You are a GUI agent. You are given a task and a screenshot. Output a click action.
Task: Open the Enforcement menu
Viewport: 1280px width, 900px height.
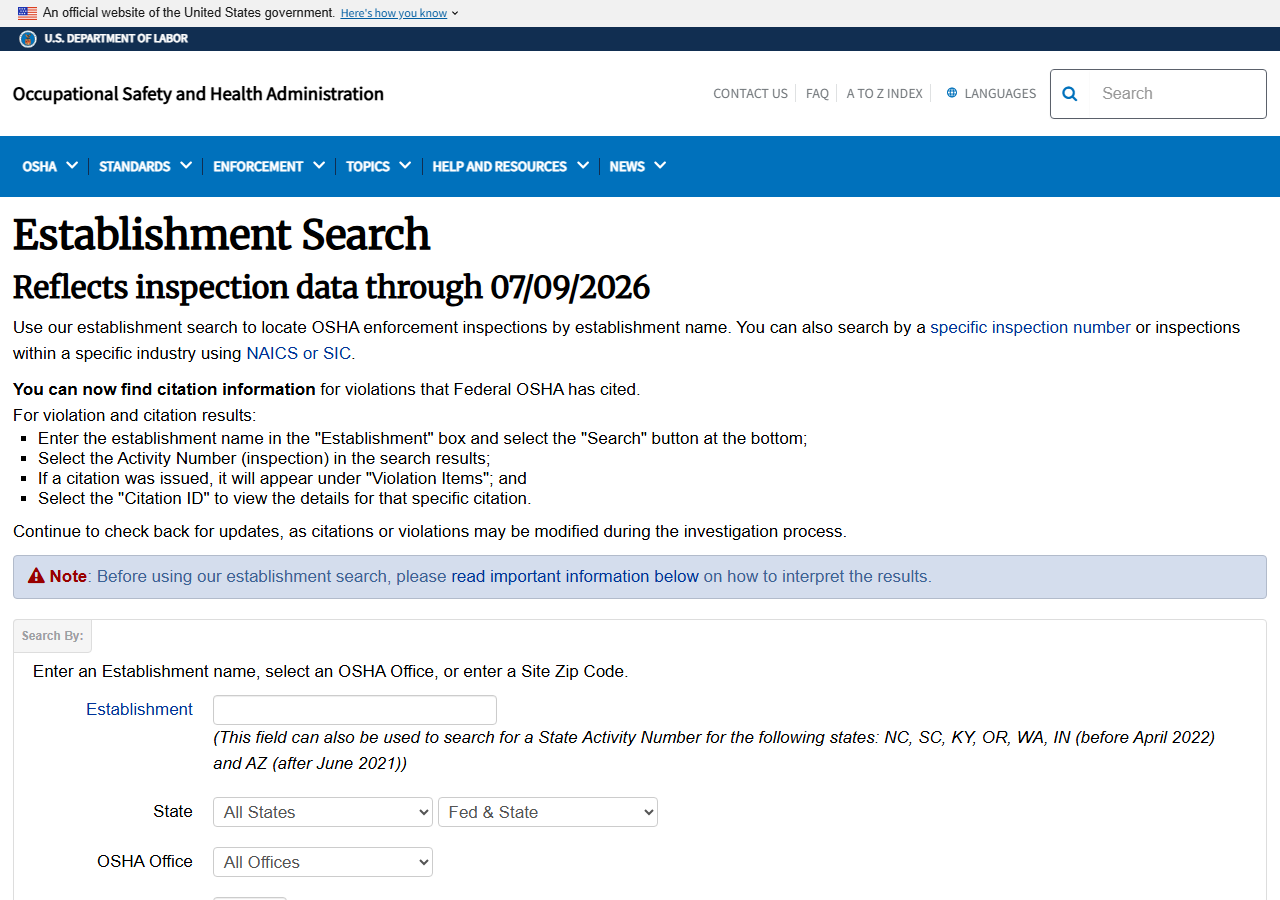(269, 166)
